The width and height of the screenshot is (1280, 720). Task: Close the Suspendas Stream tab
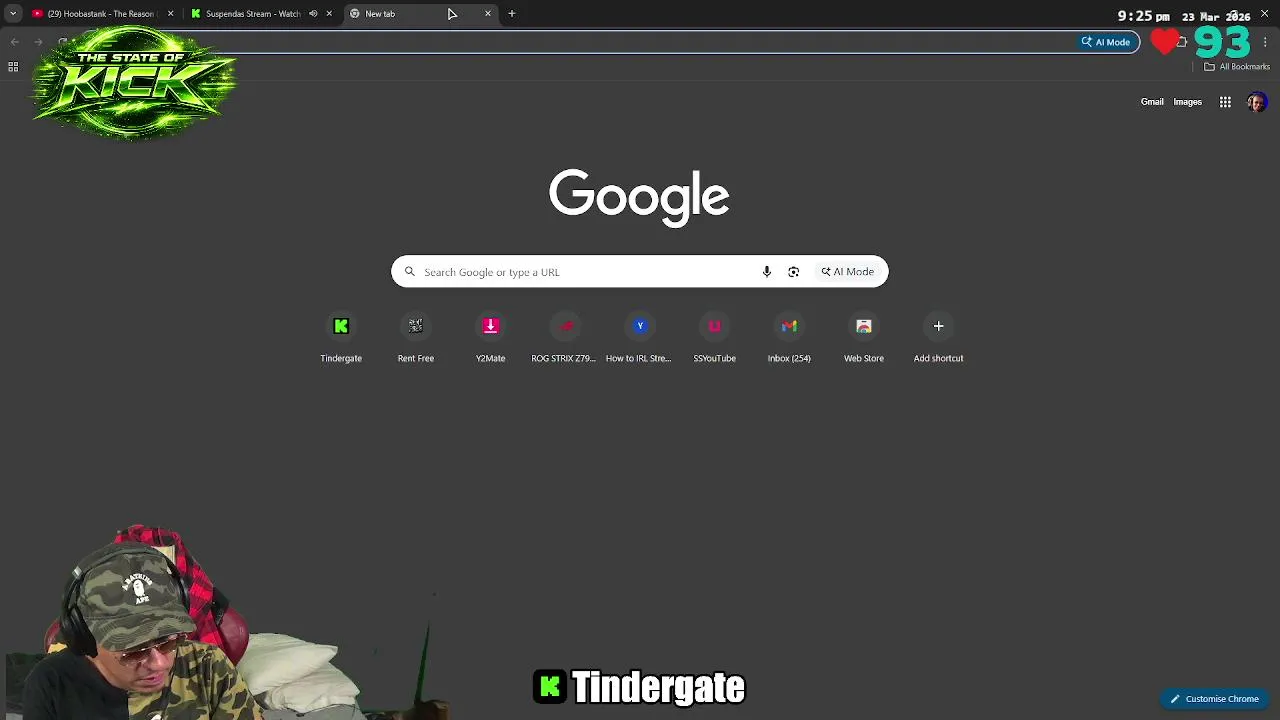coord(329,14)
